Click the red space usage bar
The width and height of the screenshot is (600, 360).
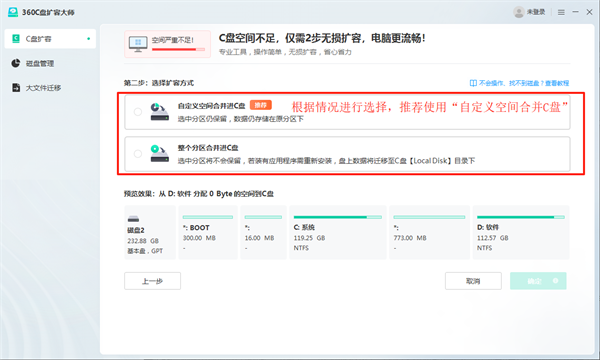(x=178, y=49)
